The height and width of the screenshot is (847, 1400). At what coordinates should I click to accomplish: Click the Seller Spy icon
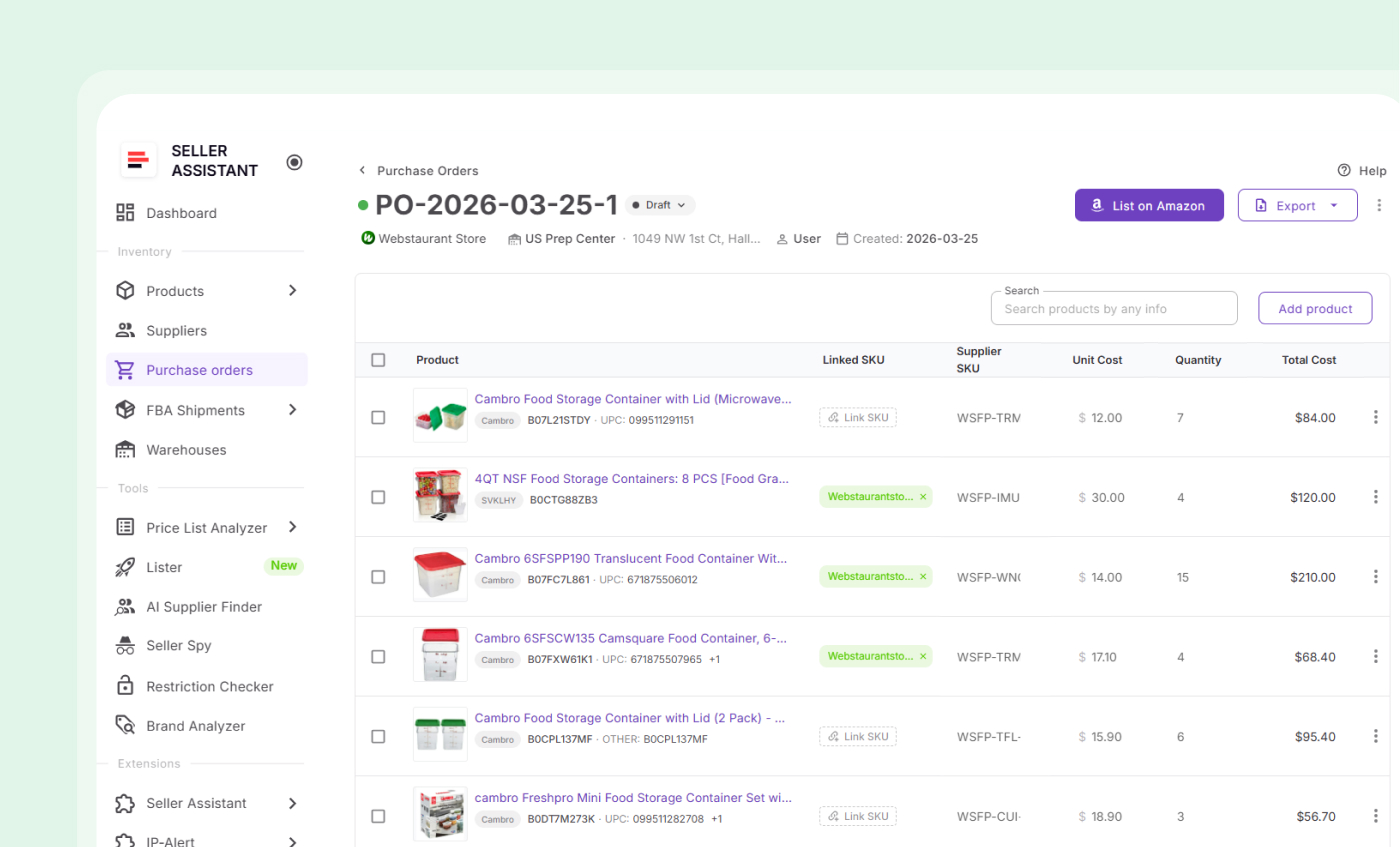pos(125,646)
